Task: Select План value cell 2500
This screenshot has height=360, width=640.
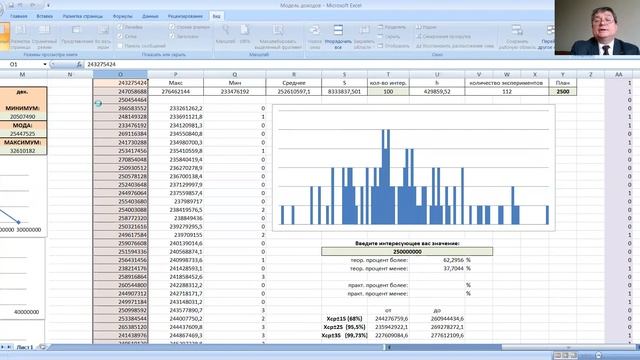Action: coord(562,91)
